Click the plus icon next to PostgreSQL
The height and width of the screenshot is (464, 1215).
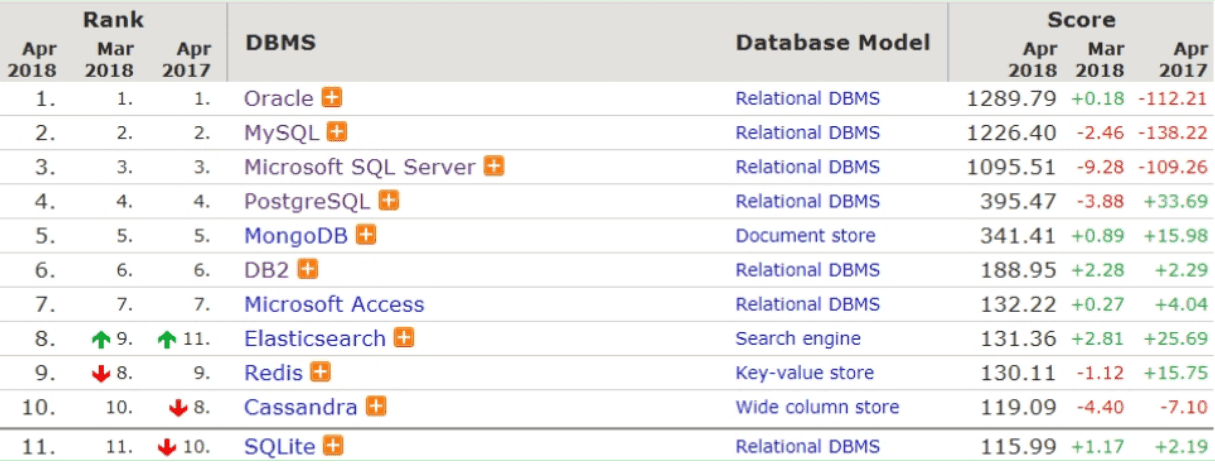click(x=389, y=201)
